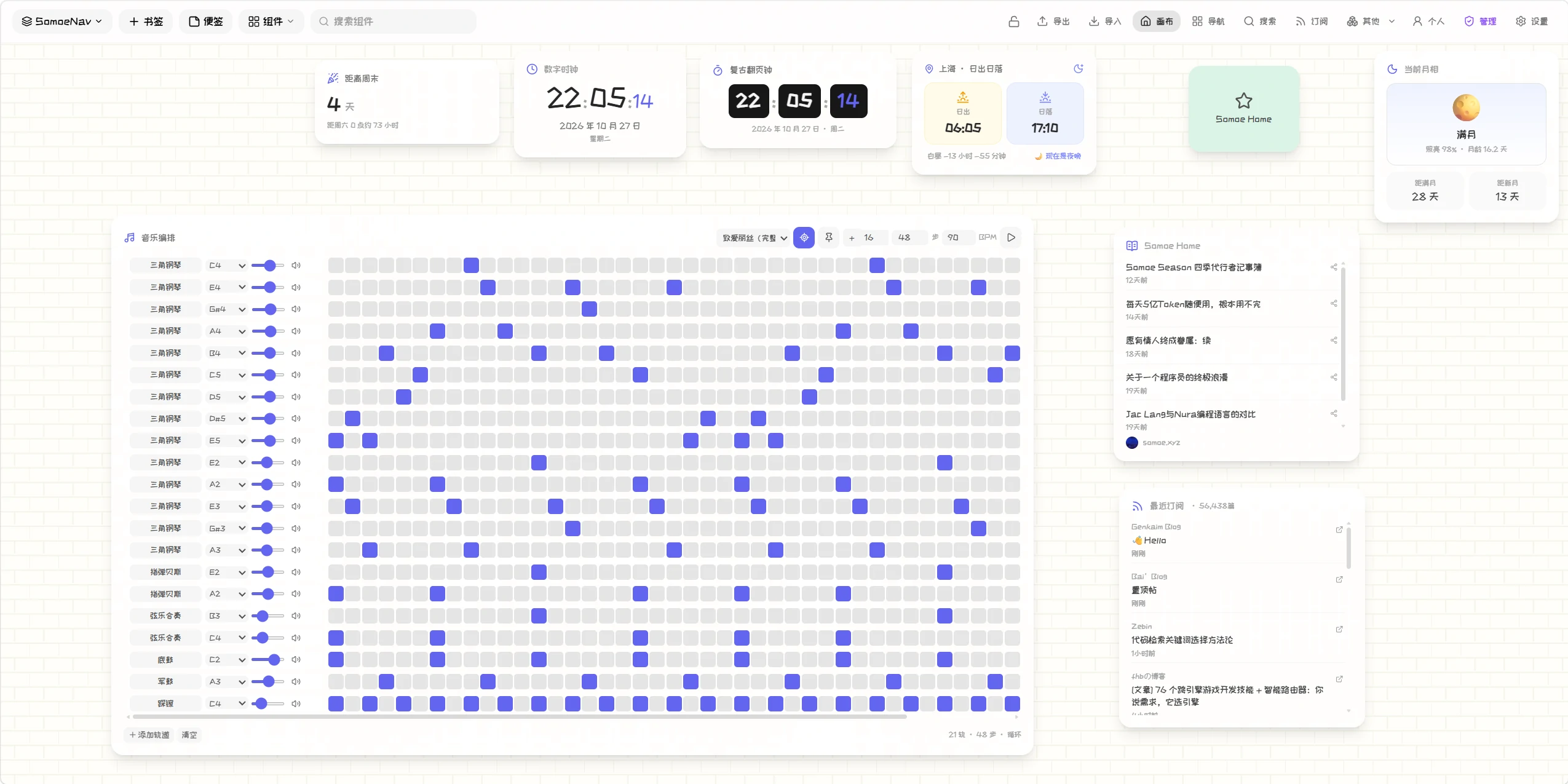Click the star icon on Somoe Home card
This screenshot has width=1568, height=784.
(1243, 100)
